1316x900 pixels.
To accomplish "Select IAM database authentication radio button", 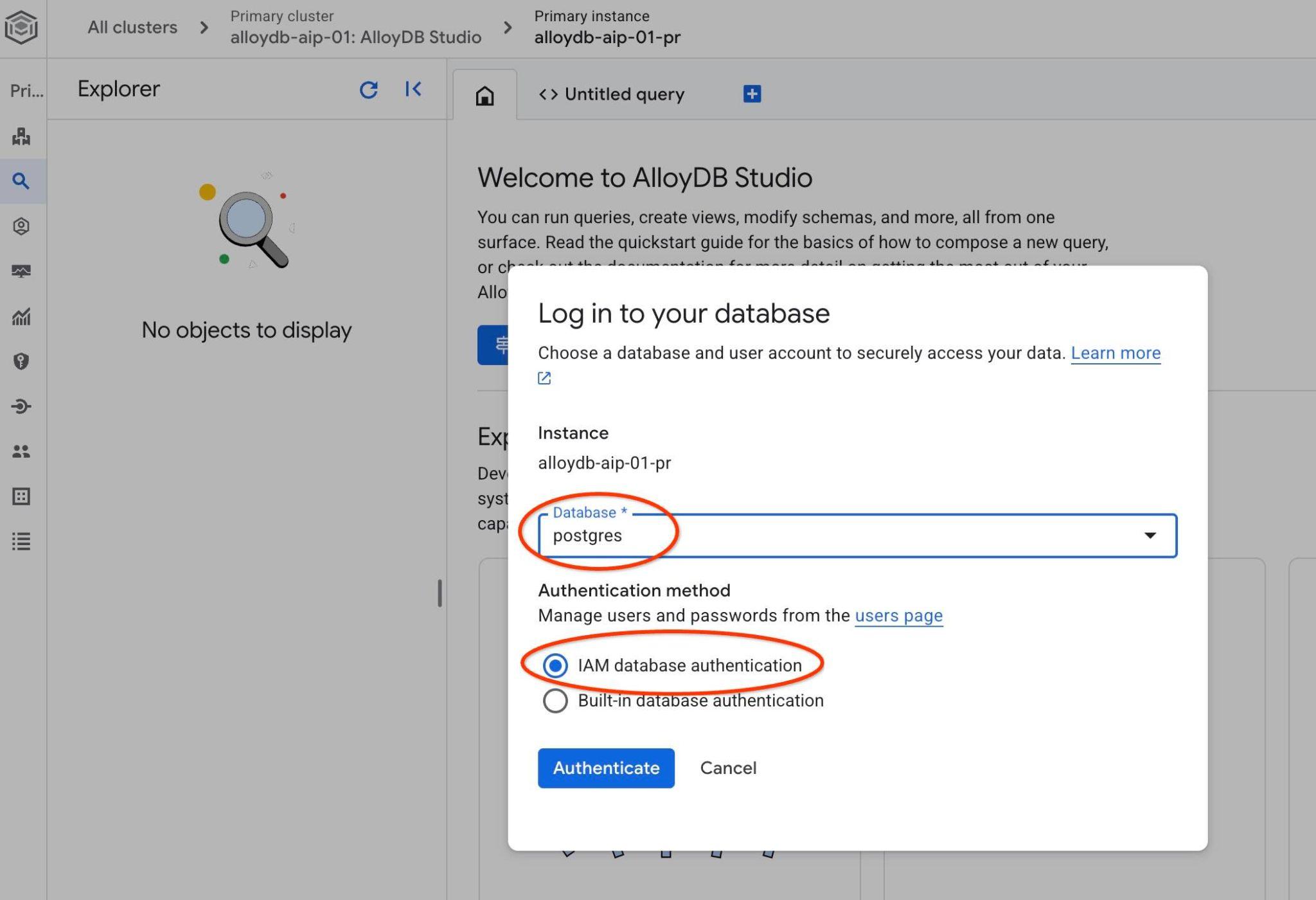I will (x=555, y=665).
